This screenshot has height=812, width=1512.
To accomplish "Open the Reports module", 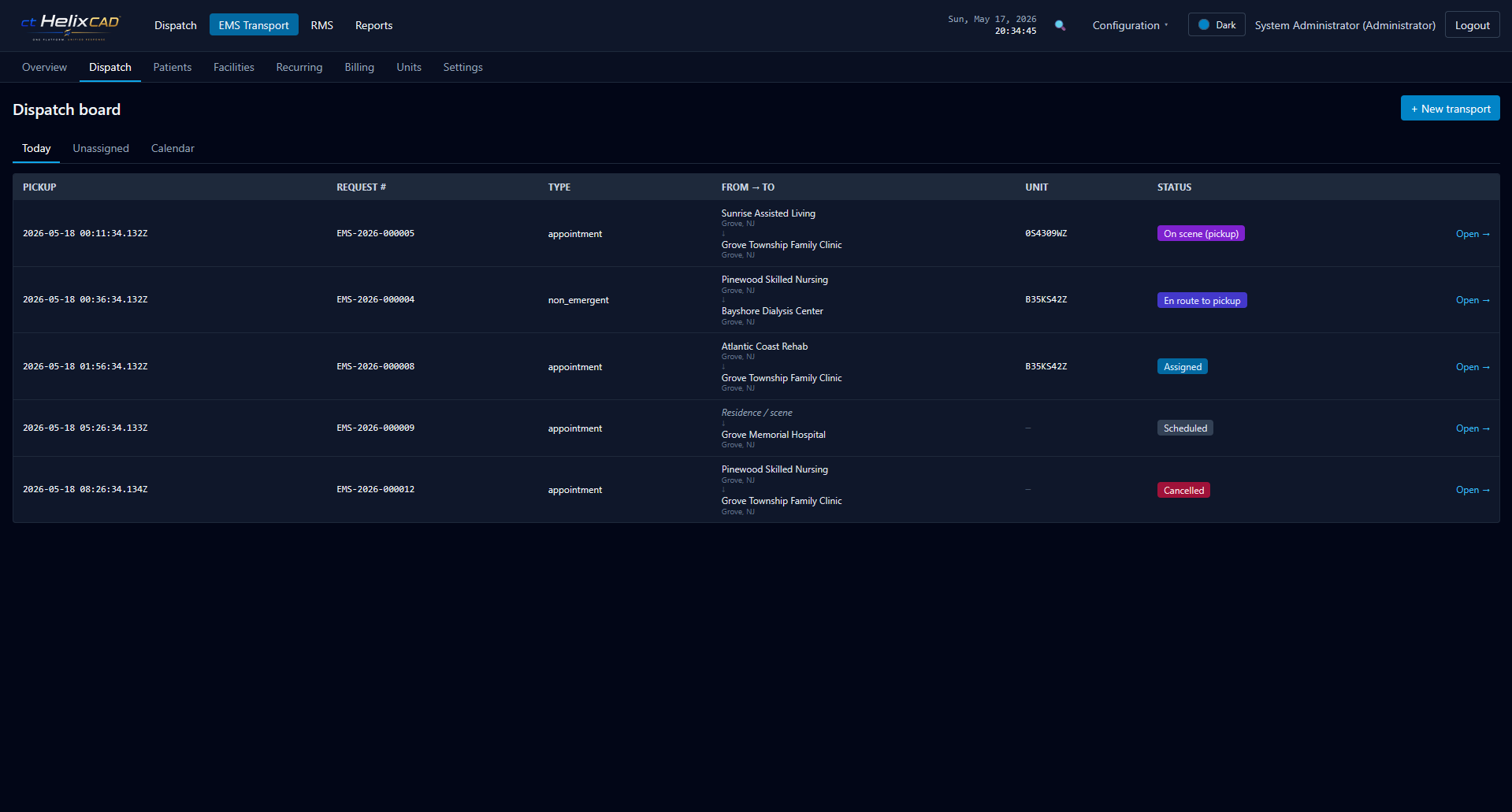I will click(x=373, y=25).
